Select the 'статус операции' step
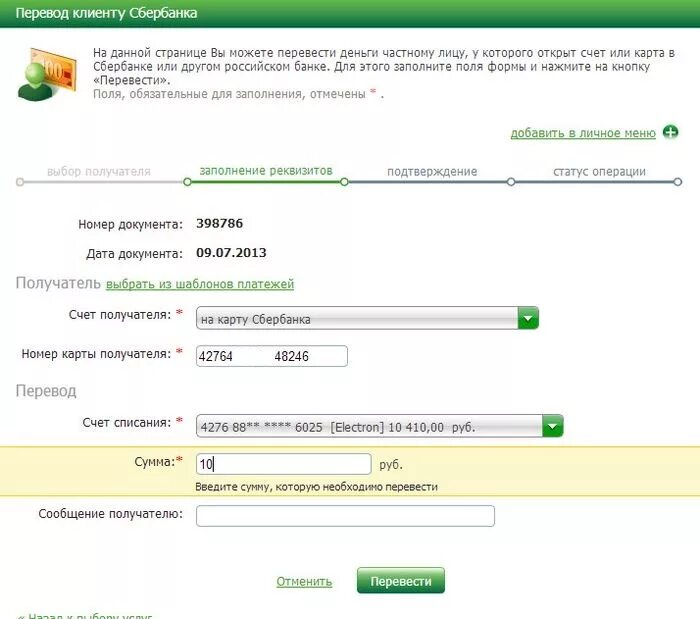 (x=600, y=171)
